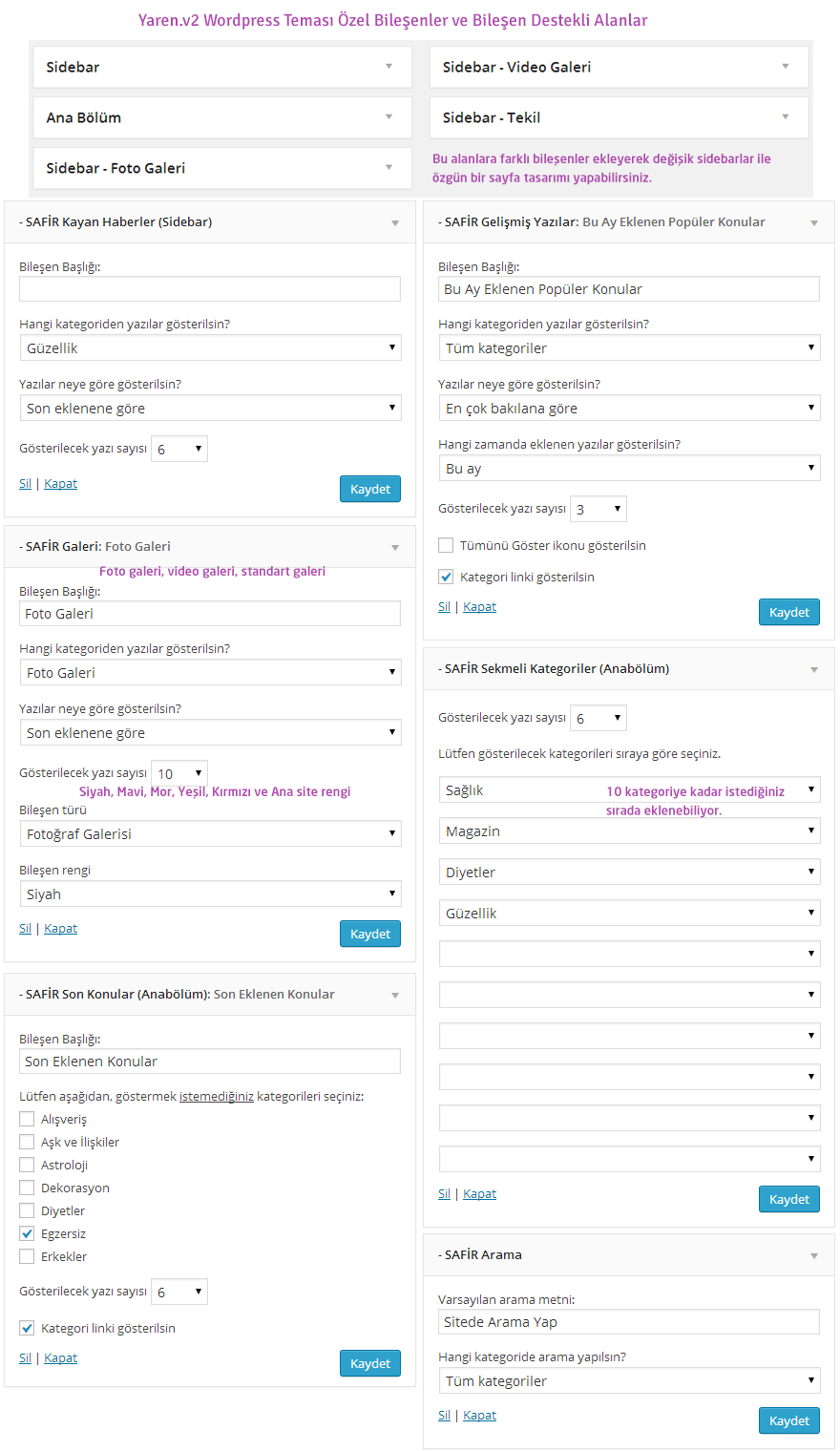Open Bileşen rengi dropdown showing Siyah

[210, 894]
